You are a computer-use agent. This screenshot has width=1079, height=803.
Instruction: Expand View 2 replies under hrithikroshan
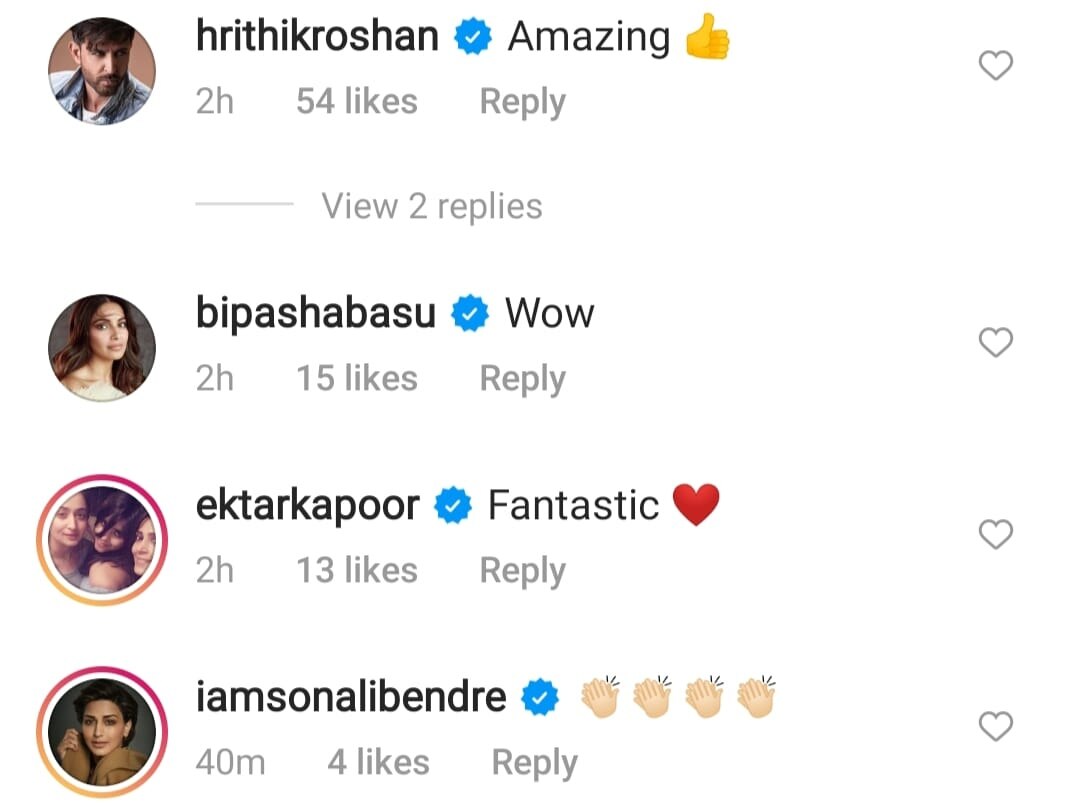431,206
